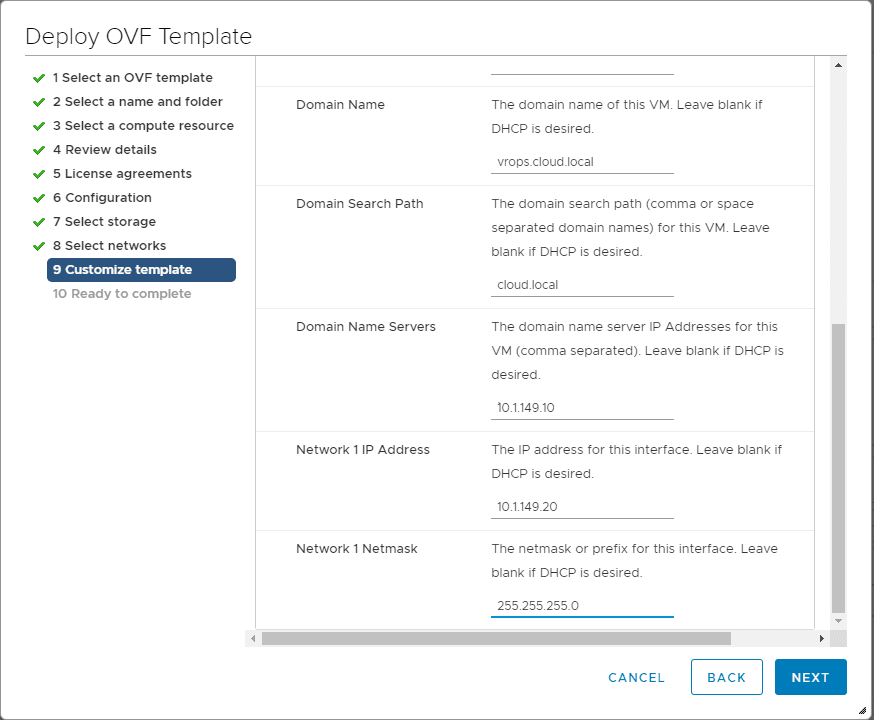Focus the Domain Name Servers field
The image size is (874, 720).
click(582, 408)
